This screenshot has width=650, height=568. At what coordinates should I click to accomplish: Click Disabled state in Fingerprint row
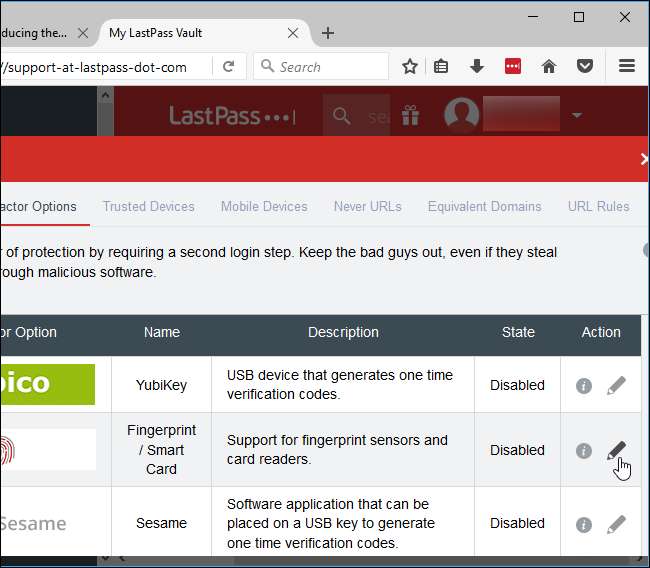click(517, 450)
